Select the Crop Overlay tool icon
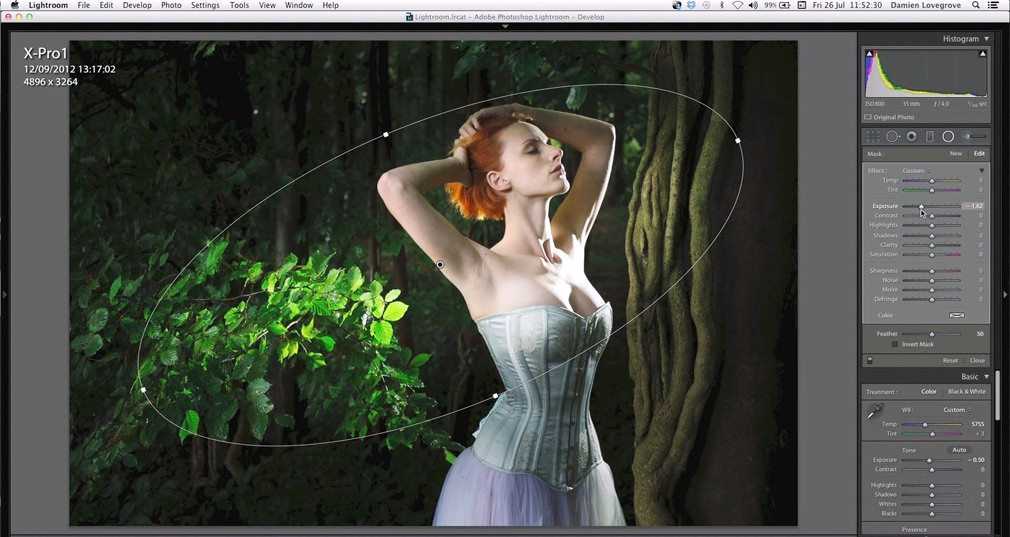Image resolution: width=1010 pixels, height=537 pixels. pos(873,137)
